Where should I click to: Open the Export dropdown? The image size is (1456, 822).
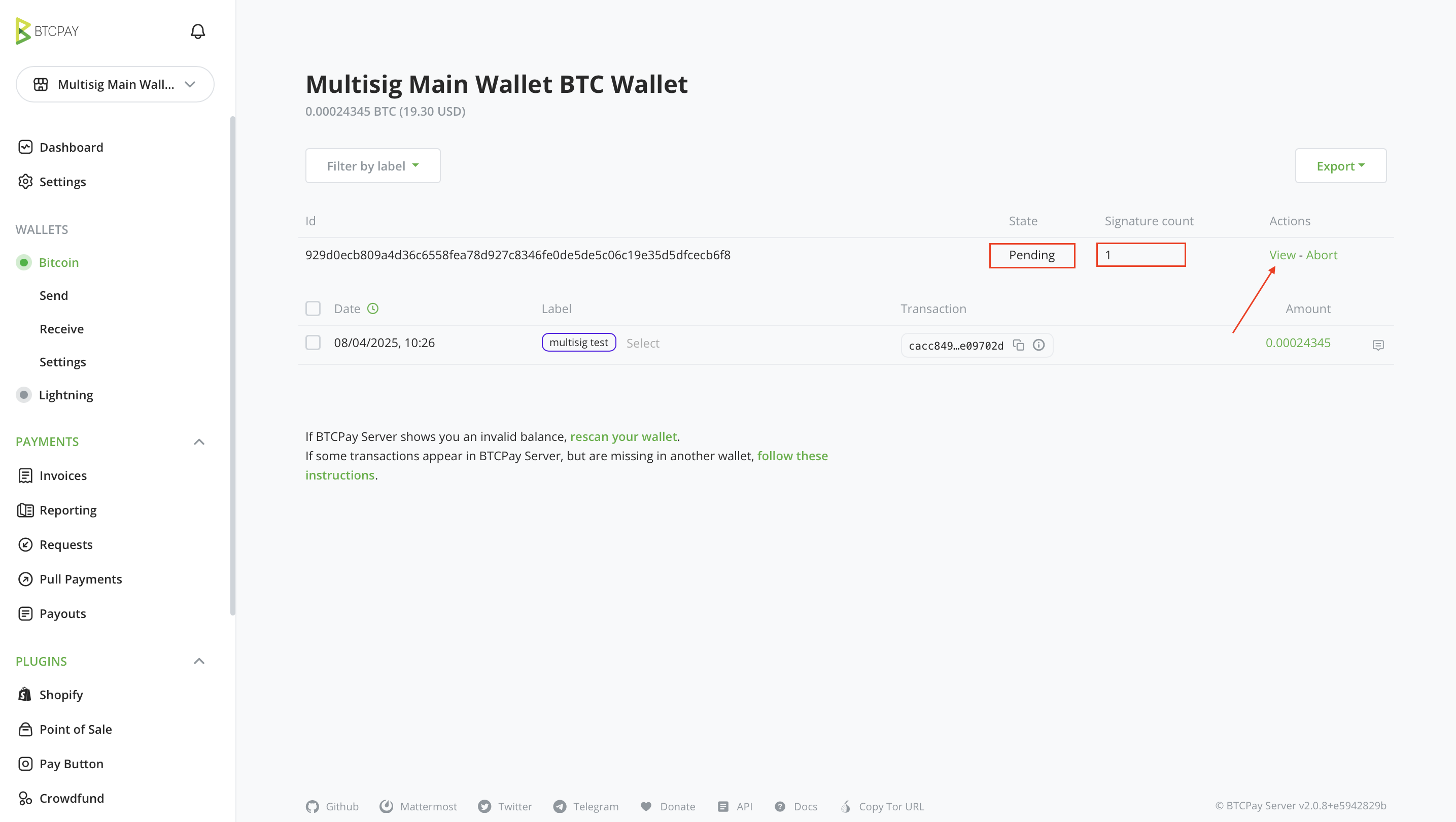pos(1340,165)
